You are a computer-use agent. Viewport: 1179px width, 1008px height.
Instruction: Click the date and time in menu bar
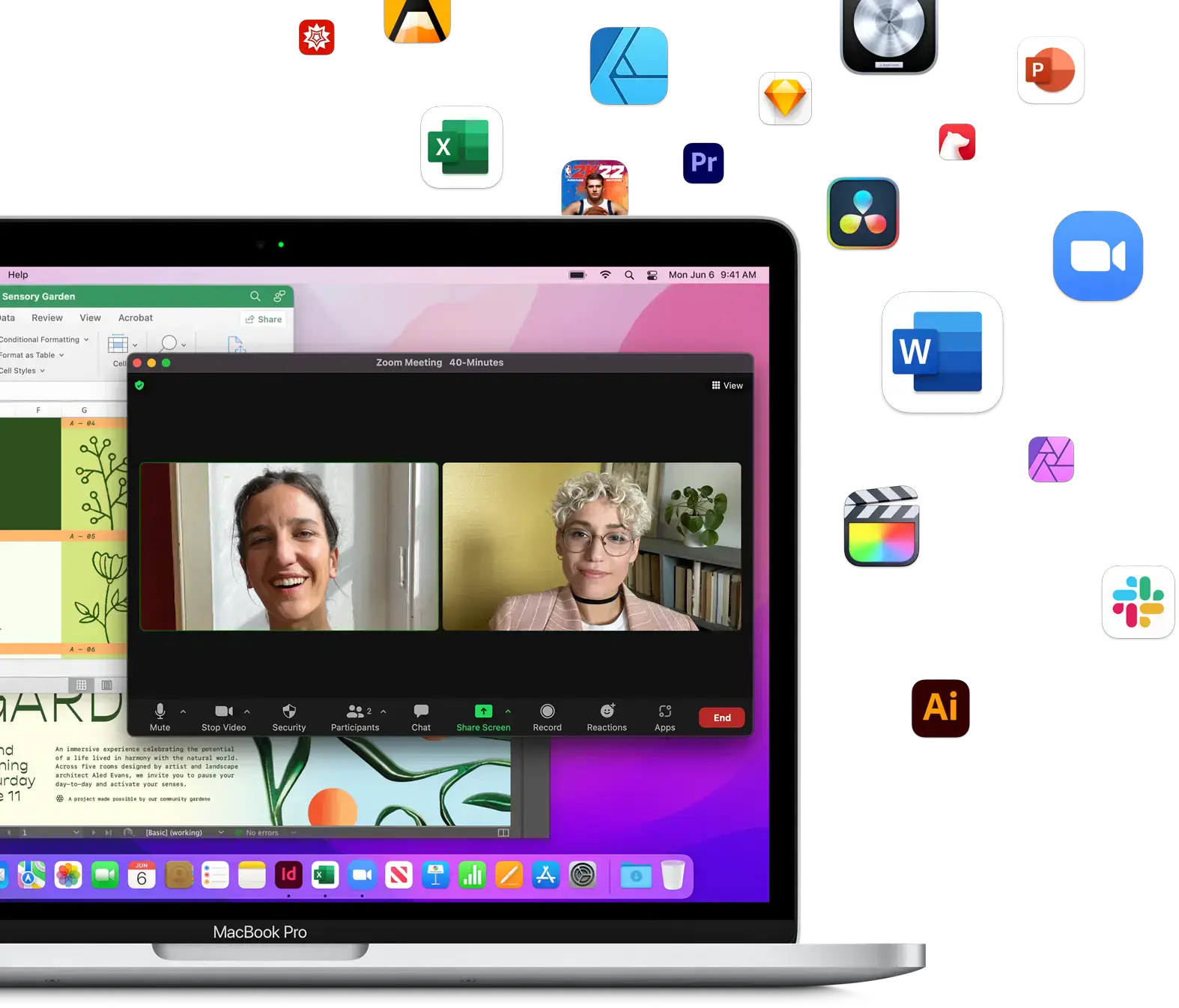point(712,275)
